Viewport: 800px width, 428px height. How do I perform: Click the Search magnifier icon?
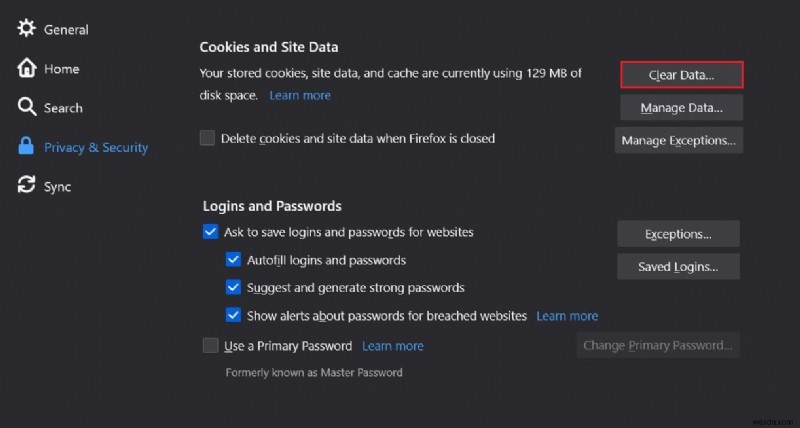(26, 107)
